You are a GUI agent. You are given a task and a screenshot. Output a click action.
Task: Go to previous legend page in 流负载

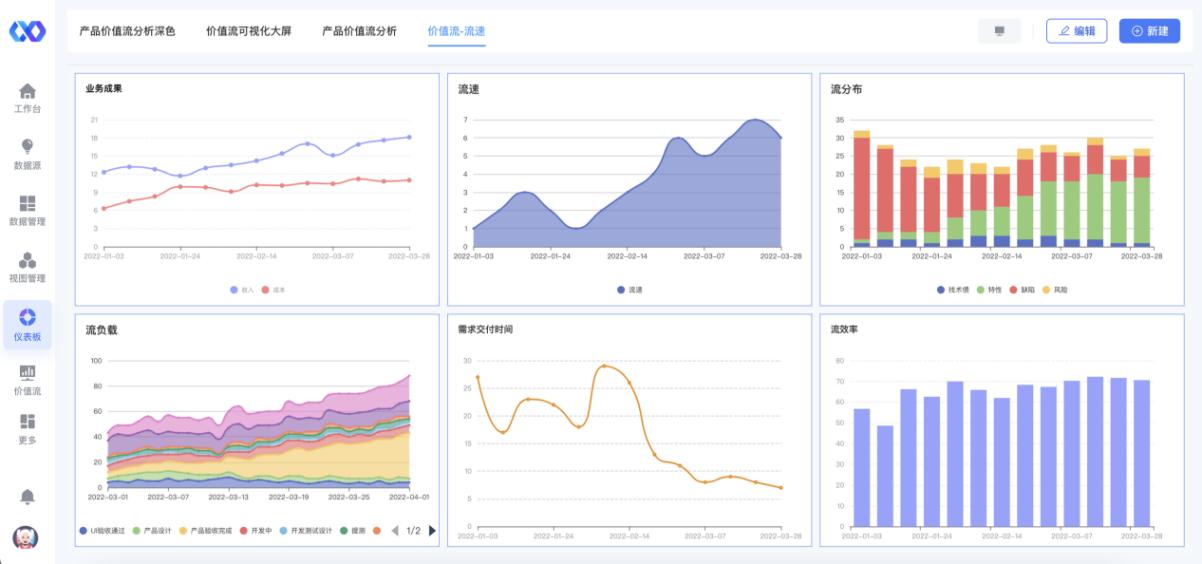[395, 530]
